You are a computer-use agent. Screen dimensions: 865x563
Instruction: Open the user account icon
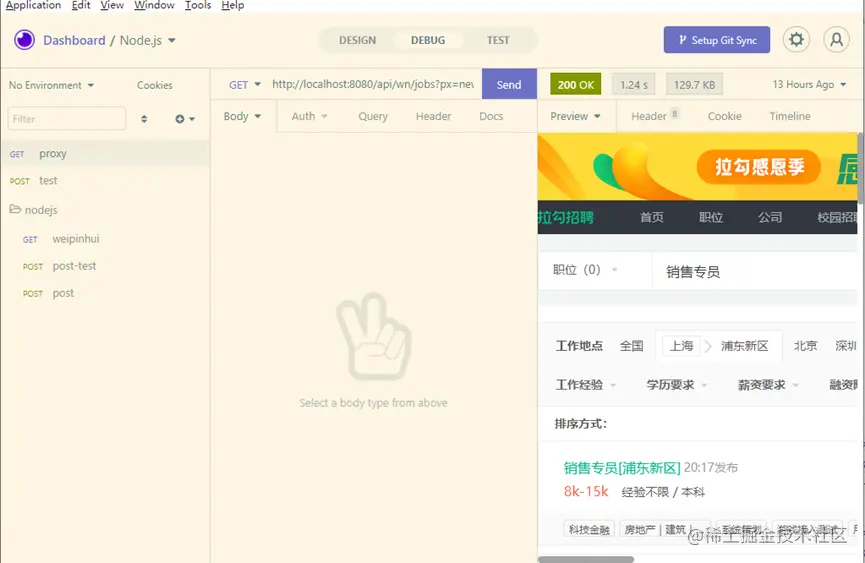[836, 40]
